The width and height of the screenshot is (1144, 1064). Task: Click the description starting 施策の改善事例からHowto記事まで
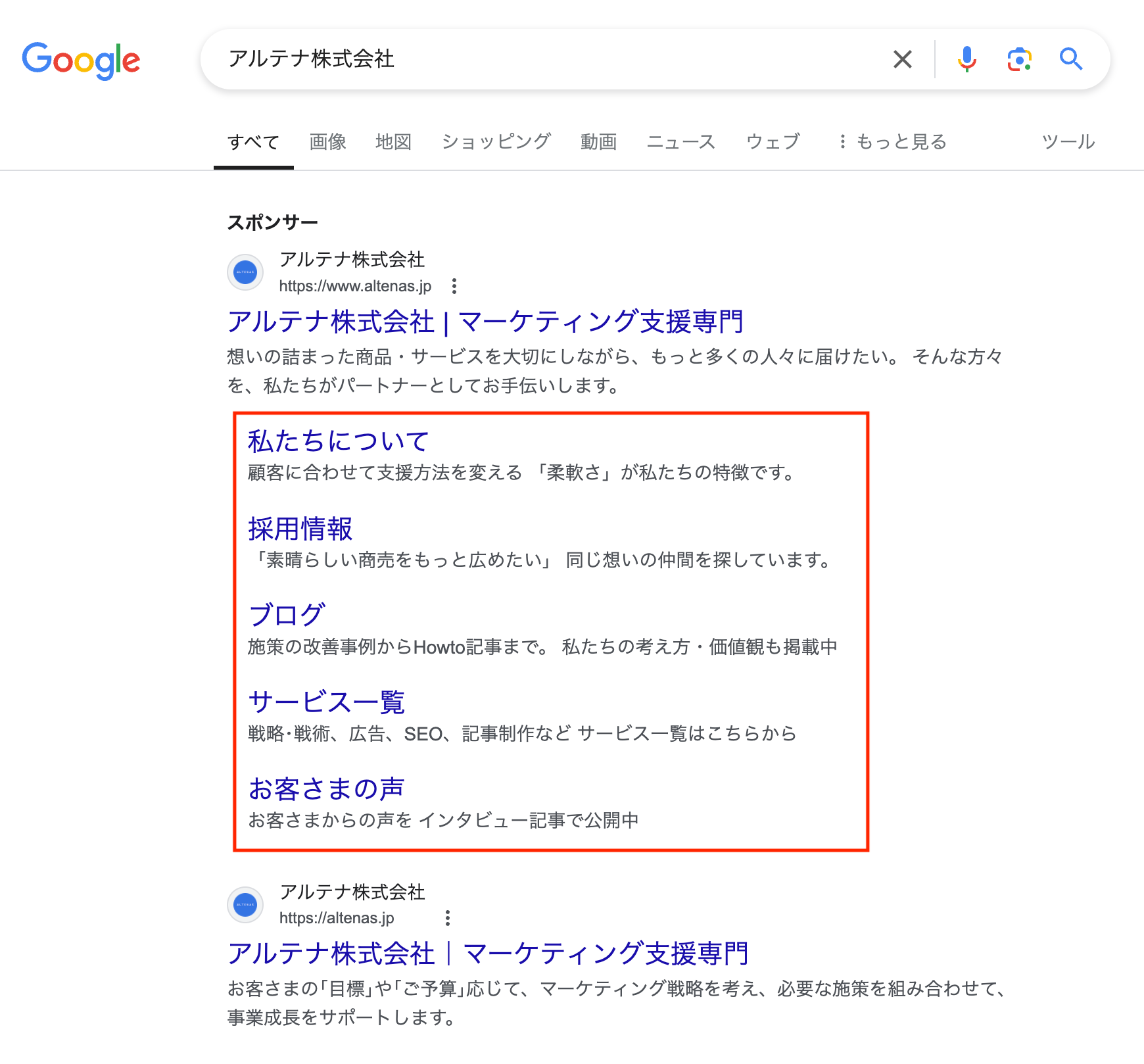pyautogui.click(x=542, y=647)
